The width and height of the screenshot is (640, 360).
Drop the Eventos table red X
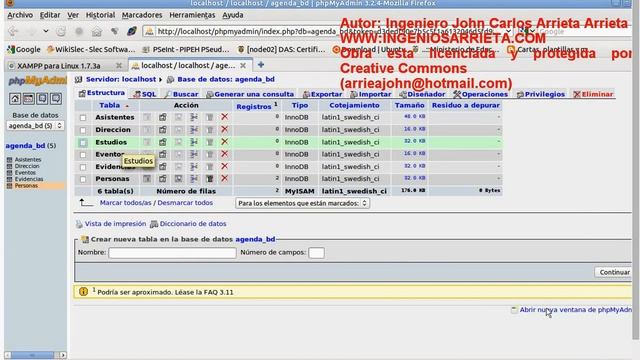click(x=224, y=154)
